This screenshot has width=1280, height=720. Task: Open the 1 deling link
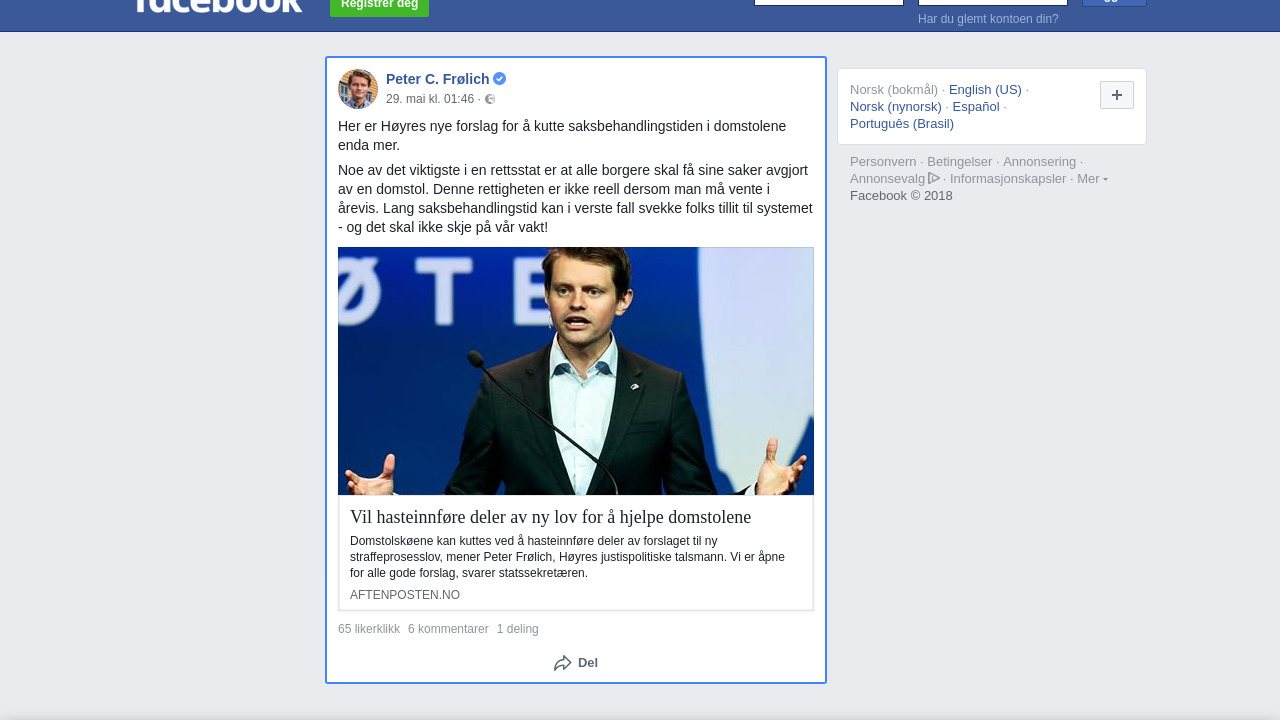click(x=518, y=629)
